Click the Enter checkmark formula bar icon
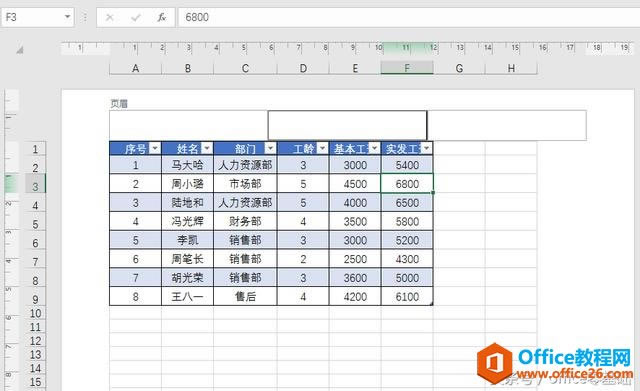The width and height of the screenshot is (640, 391). pos(136,18)
